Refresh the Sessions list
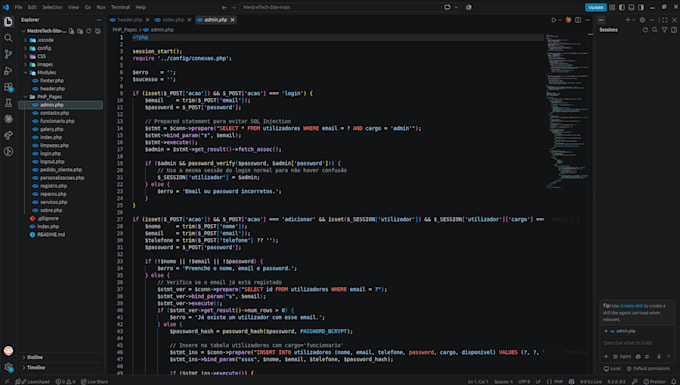Screen dimensions: 680x385 click(645, 30)
